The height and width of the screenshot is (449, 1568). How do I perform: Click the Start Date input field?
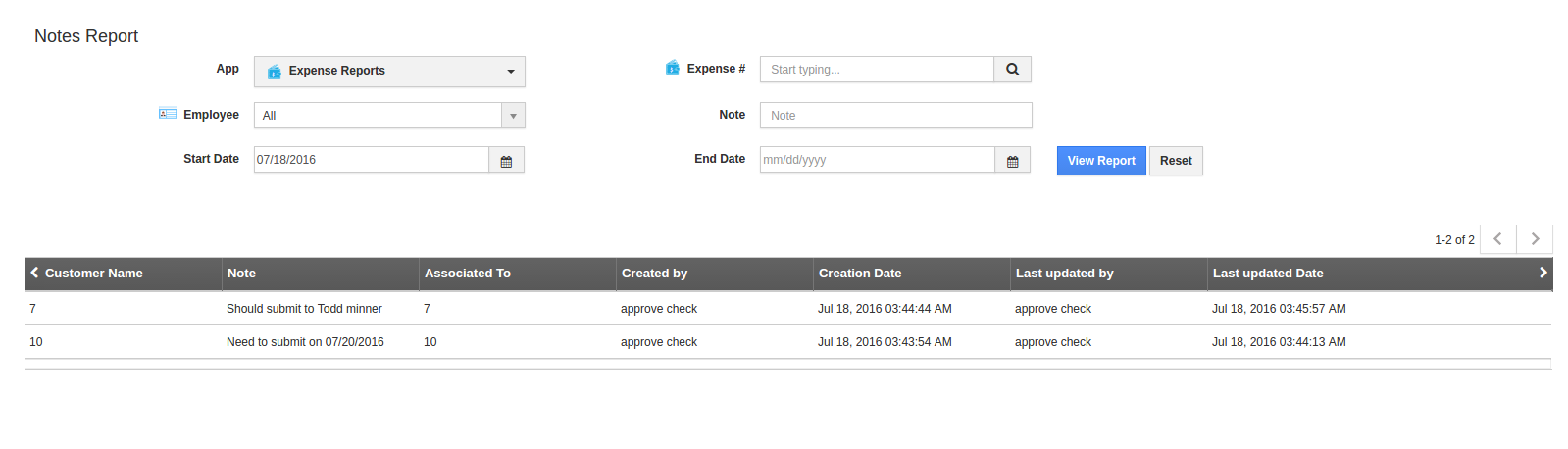click(x=371, y=160)
